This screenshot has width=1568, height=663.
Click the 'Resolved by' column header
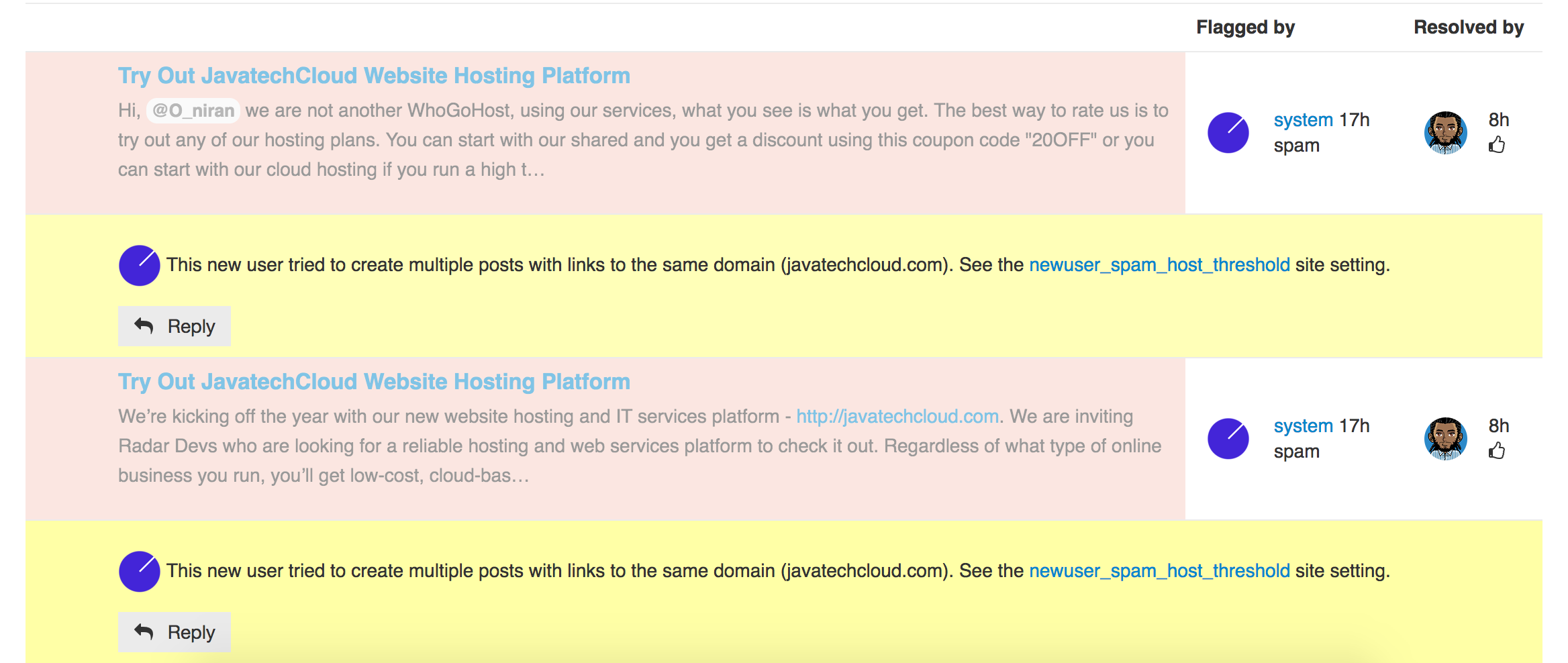click(1469, 28)
